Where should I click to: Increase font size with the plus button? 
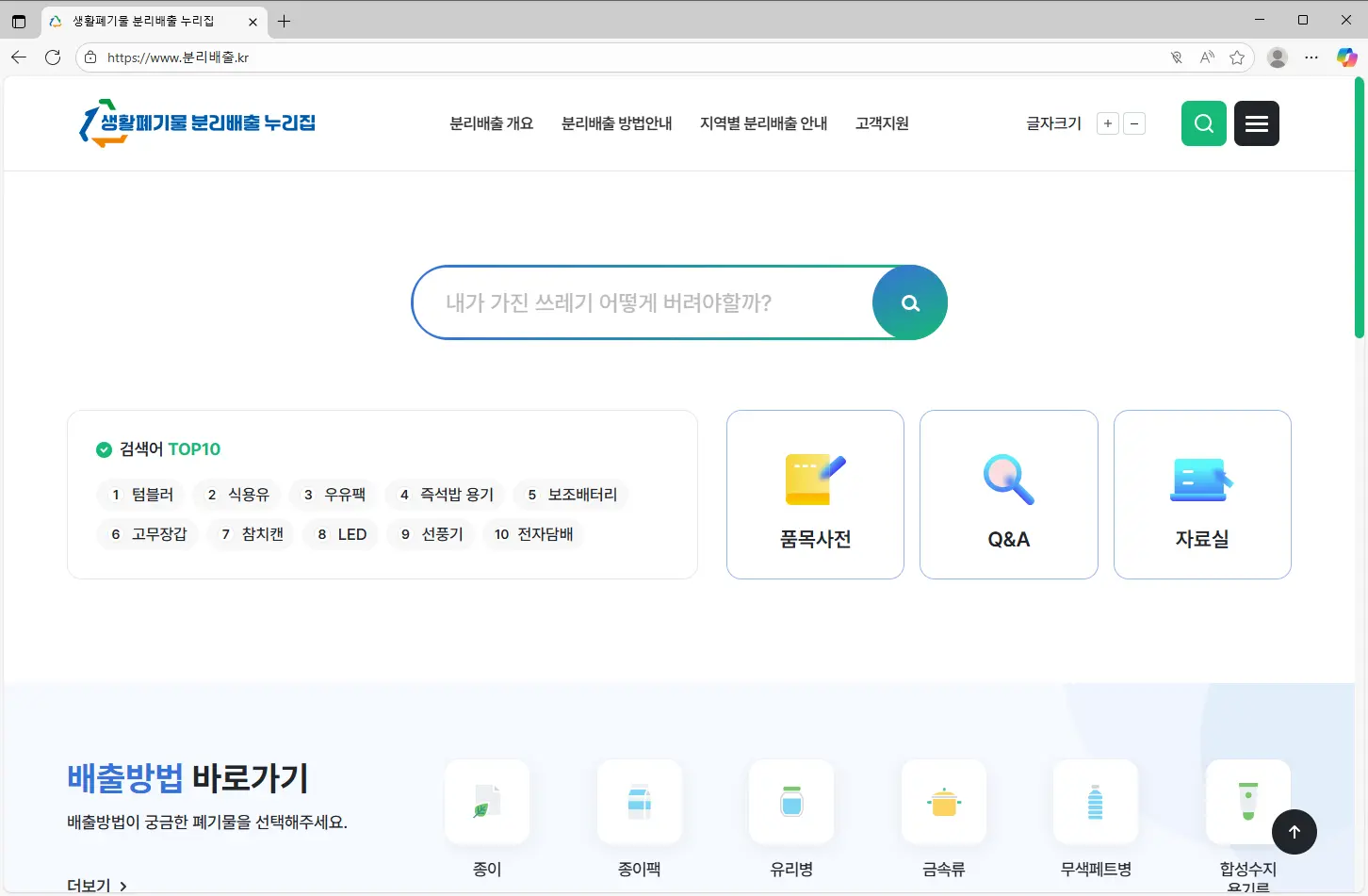(1107, 123)
